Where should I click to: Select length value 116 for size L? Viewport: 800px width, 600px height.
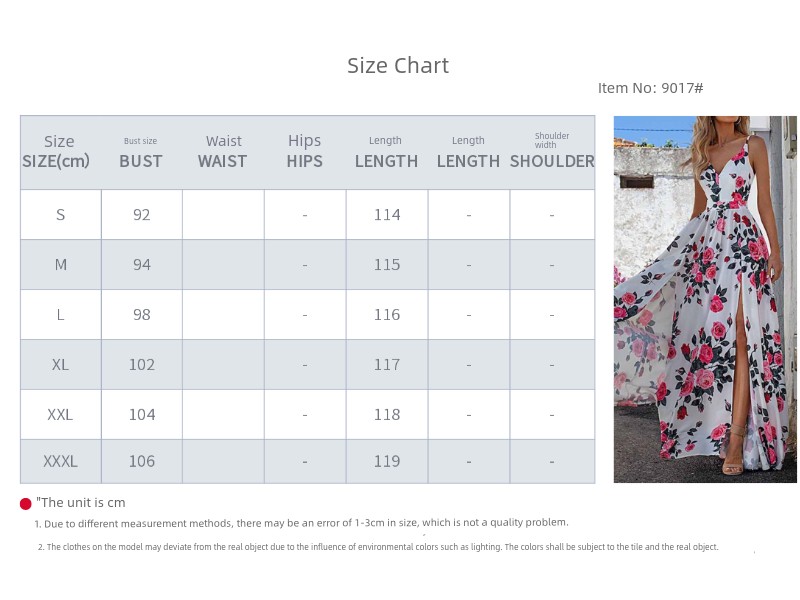pos(387,315)
